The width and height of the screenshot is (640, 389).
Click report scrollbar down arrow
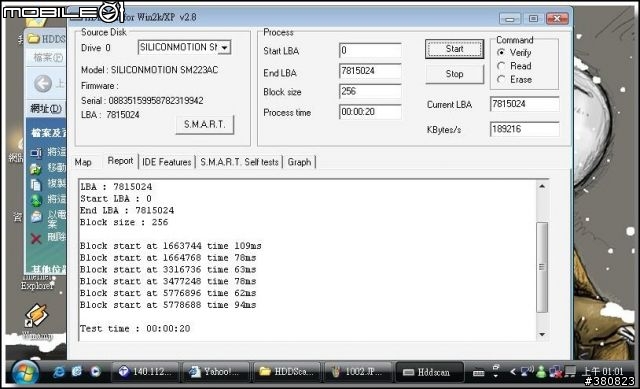point(542,334)
